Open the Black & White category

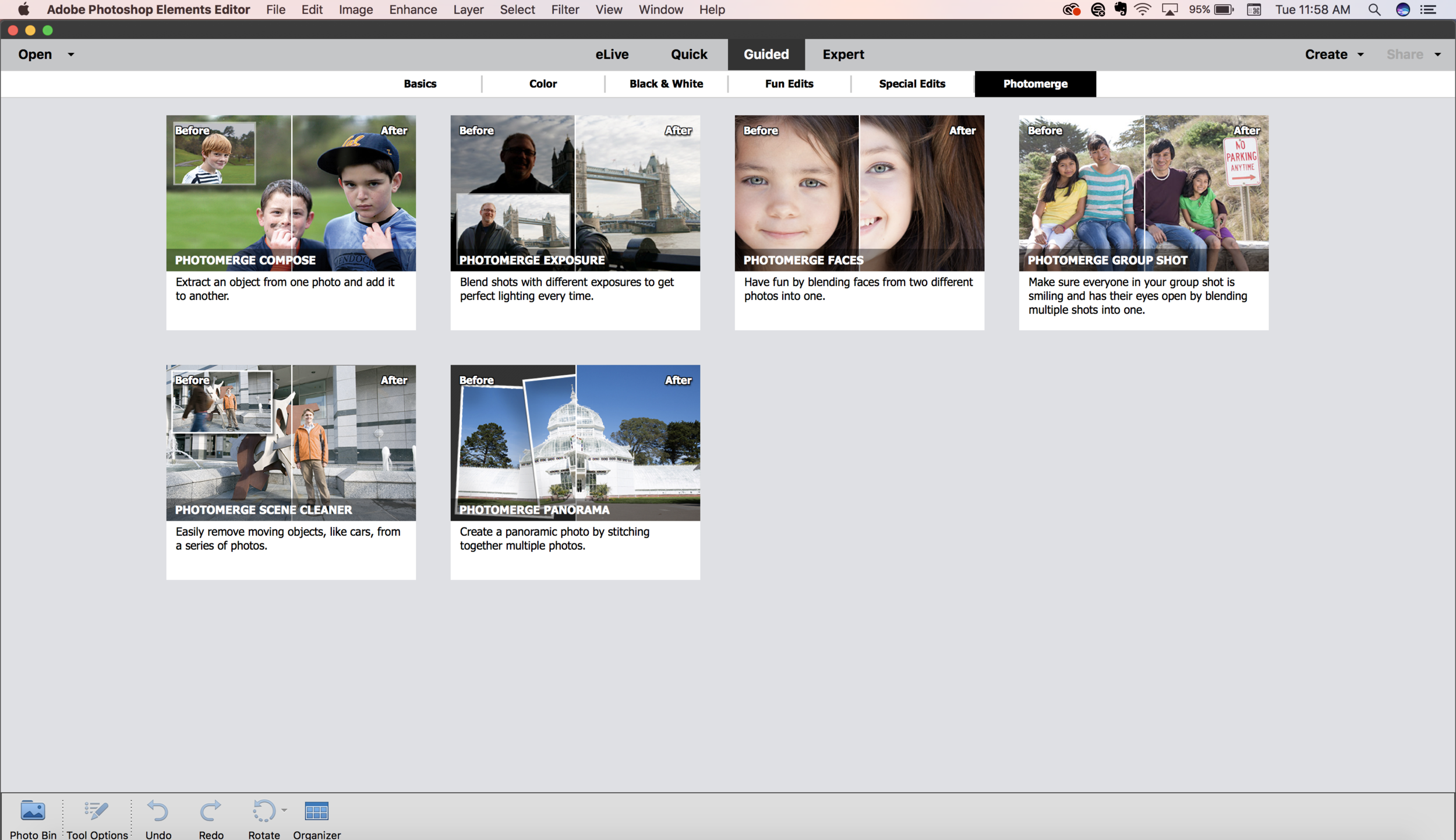point(666,84)
